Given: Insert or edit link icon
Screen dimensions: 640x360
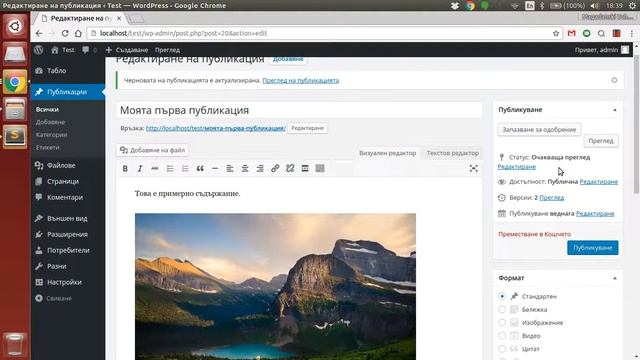Looking at the screenshot, I should [275, 169].
